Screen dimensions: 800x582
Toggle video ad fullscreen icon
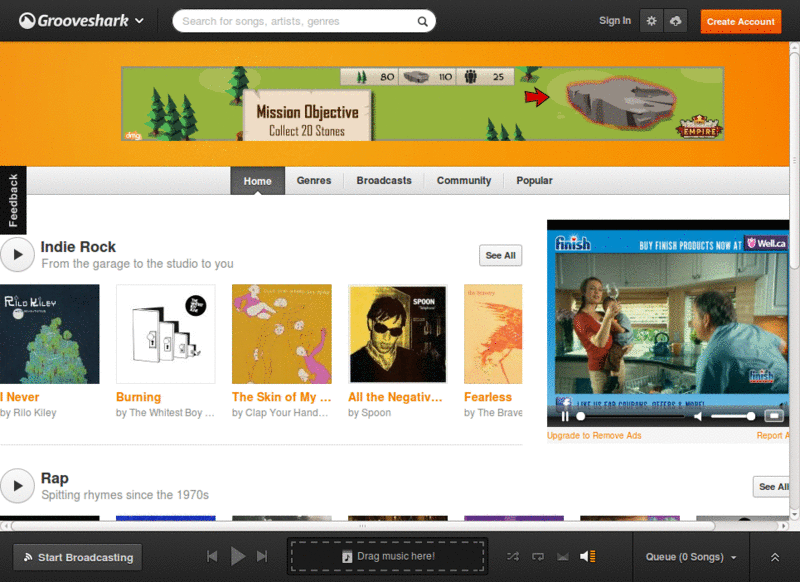click(773, 416)
